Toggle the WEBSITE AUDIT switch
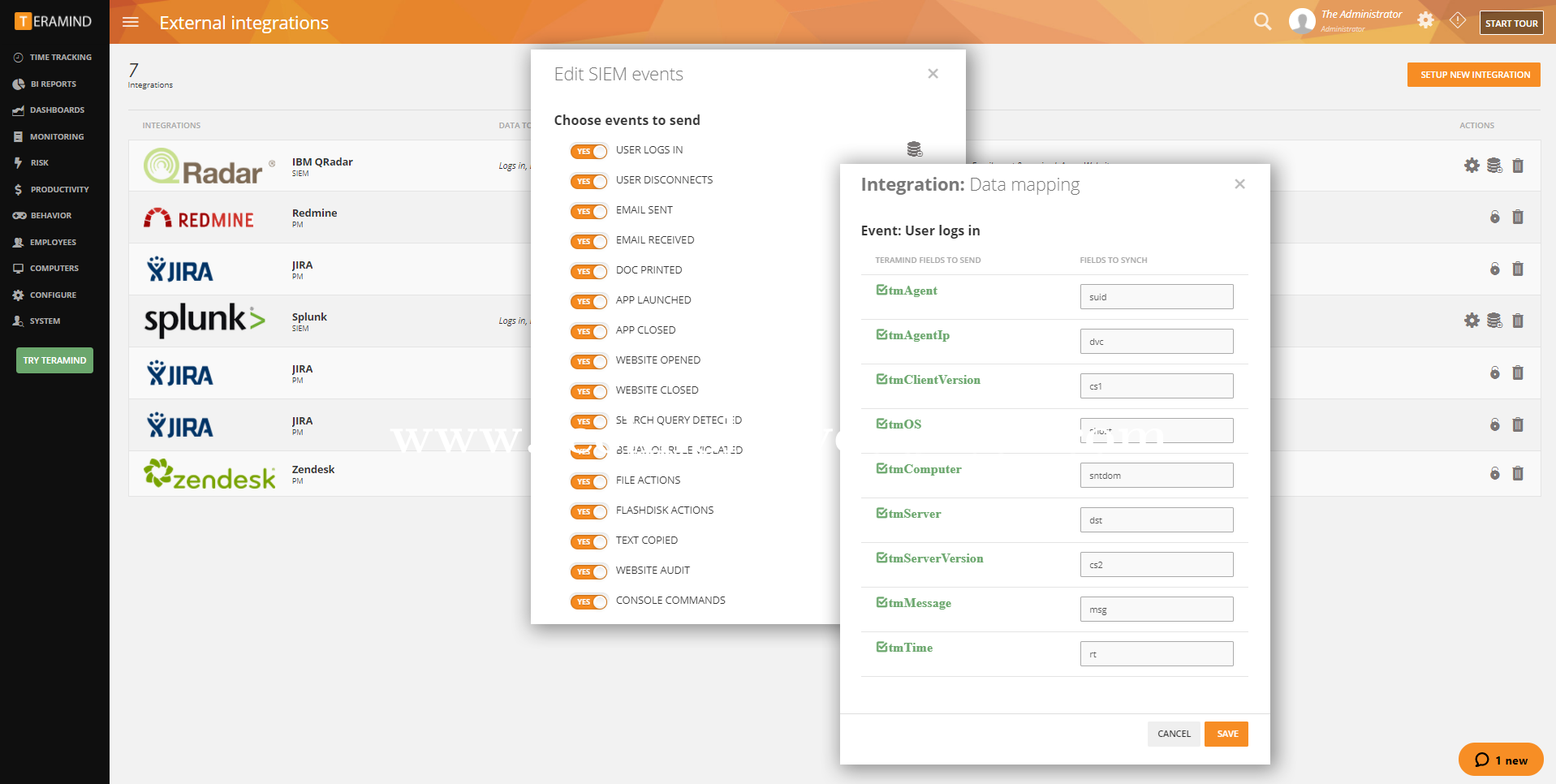Image resolution: width=1556 pixels, height=784 pixels. point(588,571)
